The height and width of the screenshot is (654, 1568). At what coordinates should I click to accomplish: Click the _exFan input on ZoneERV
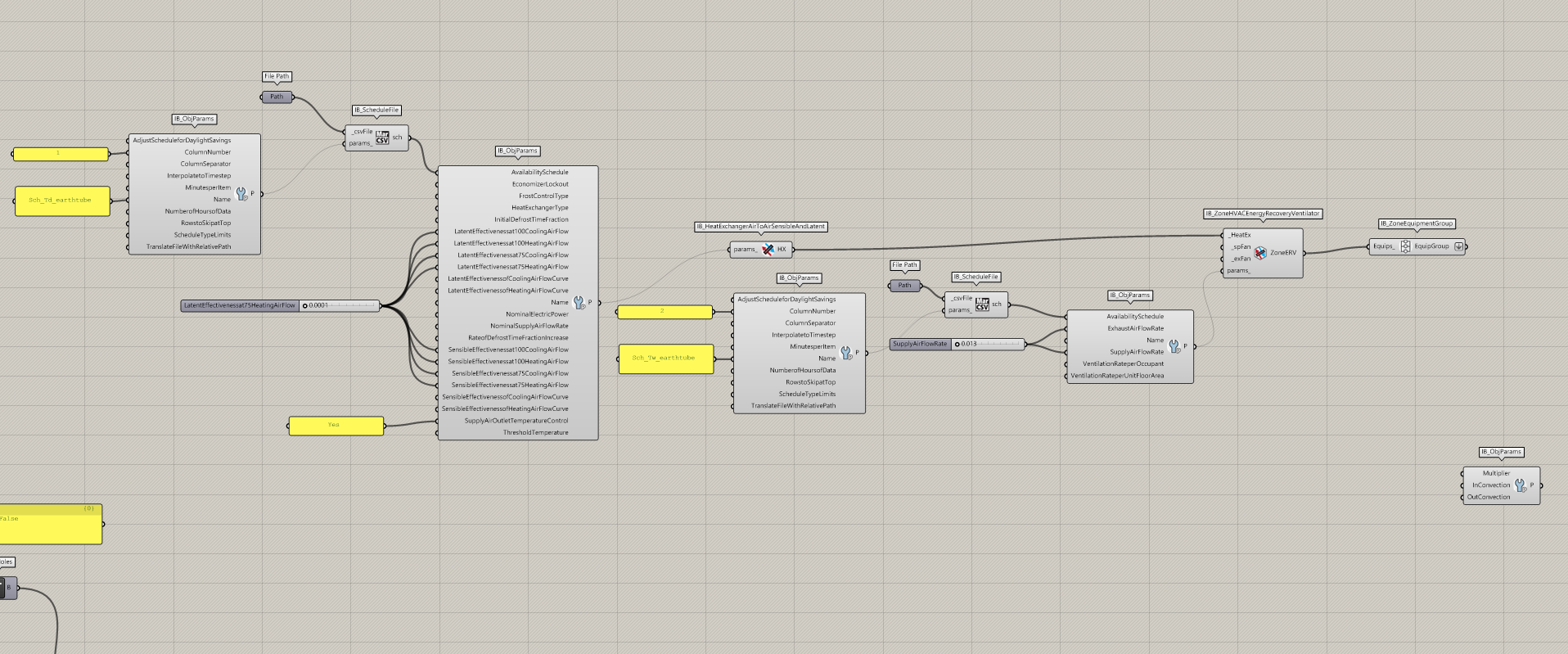pos(1241,259)
